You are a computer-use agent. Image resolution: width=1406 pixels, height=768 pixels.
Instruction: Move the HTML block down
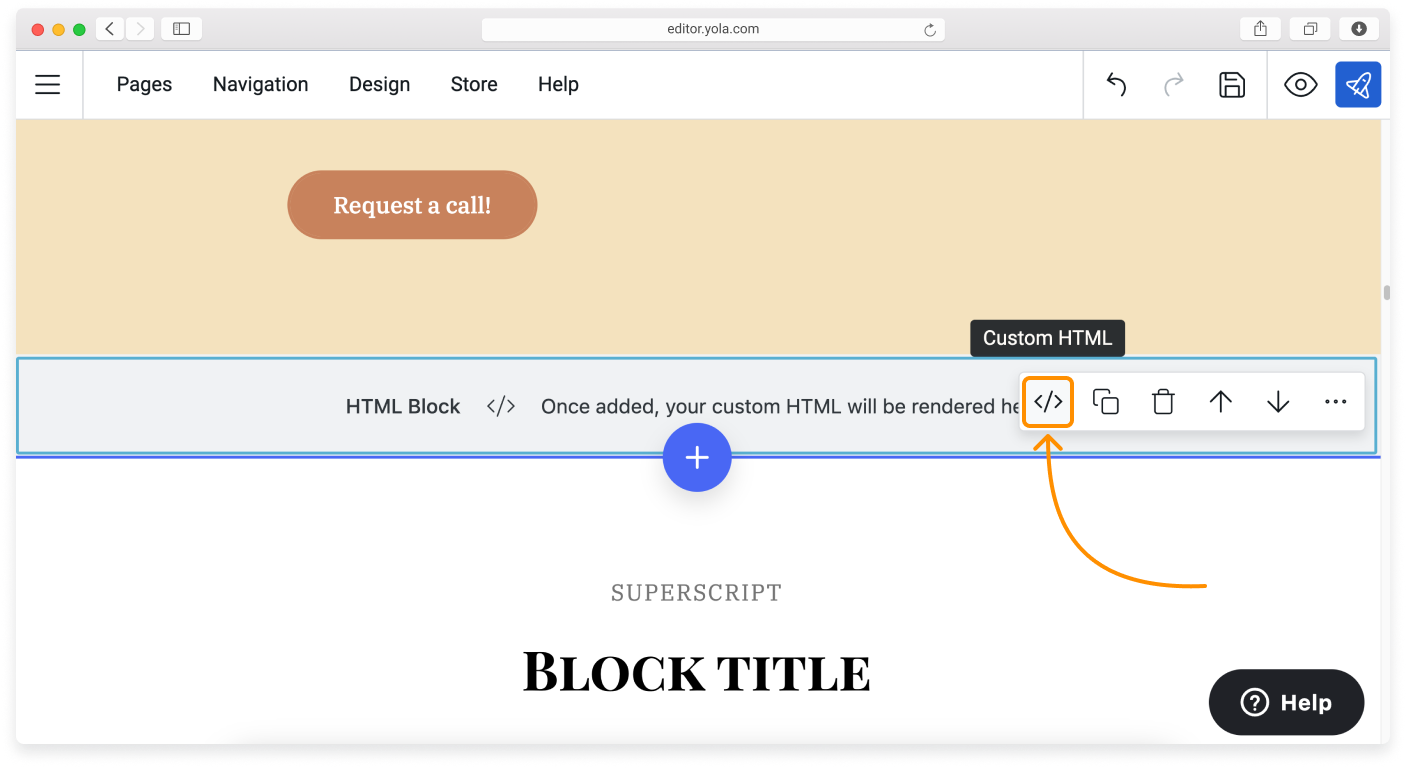tap(1278, 402)
